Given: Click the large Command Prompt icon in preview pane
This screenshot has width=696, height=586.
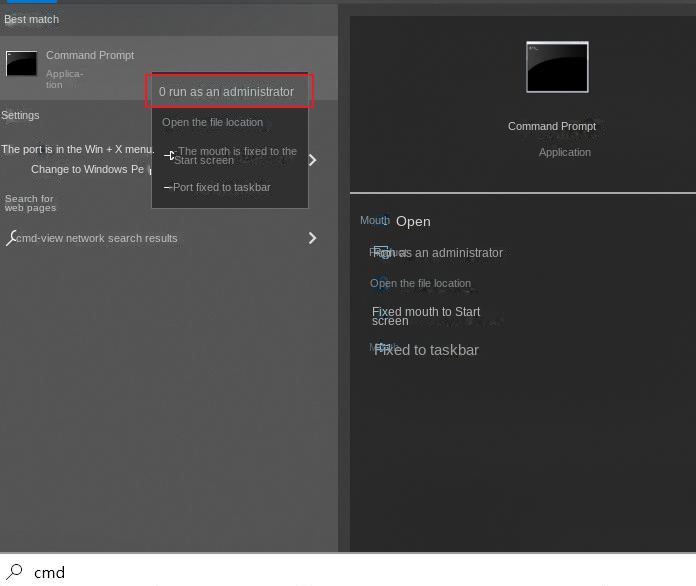Looking at the screenshot, I should pos(557,67).
